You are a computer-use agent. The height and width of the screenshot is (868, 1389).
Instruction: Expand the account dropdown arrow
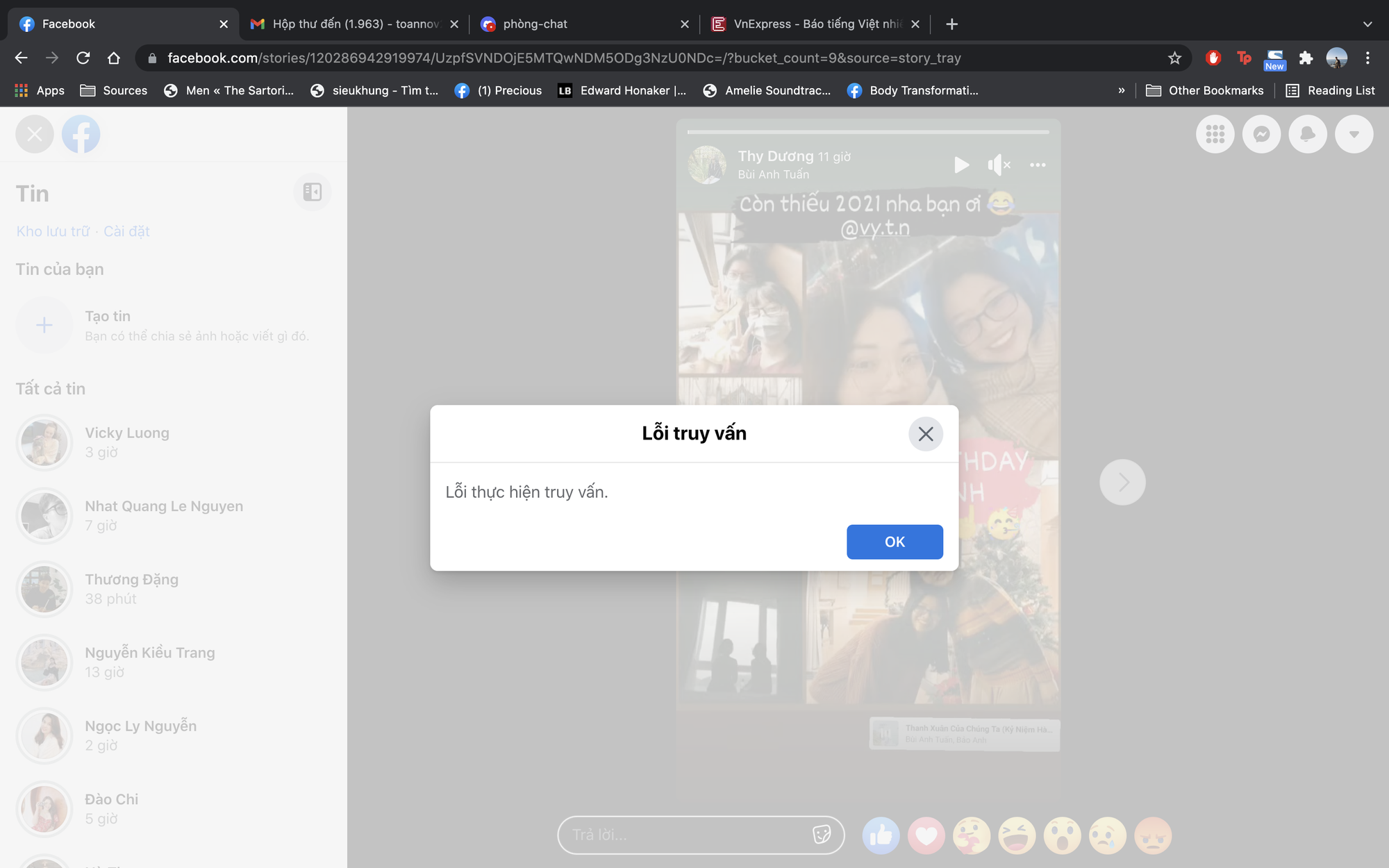click(1354, 134)
